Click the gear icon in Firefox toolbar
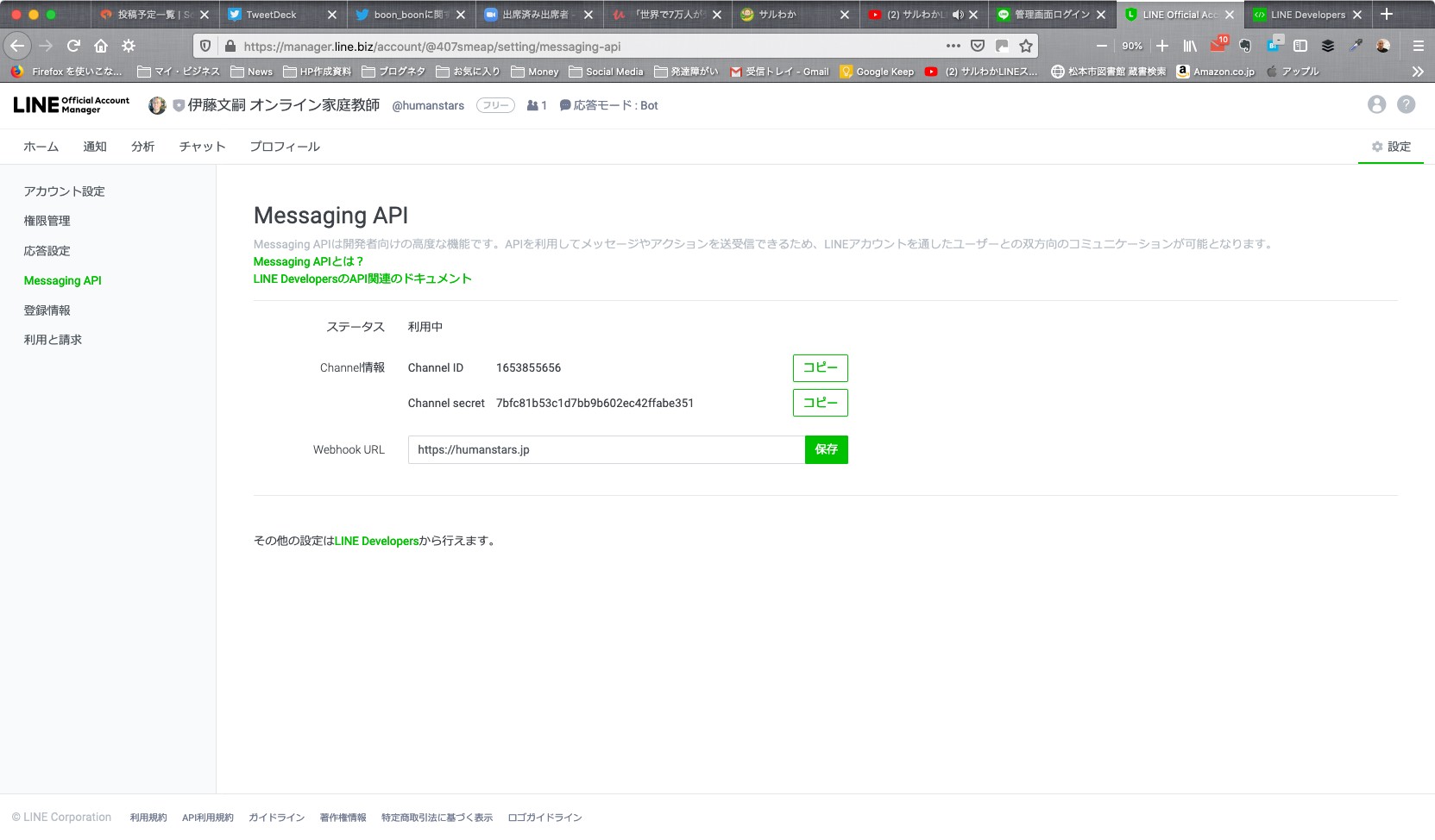 [x=129, y=46]
